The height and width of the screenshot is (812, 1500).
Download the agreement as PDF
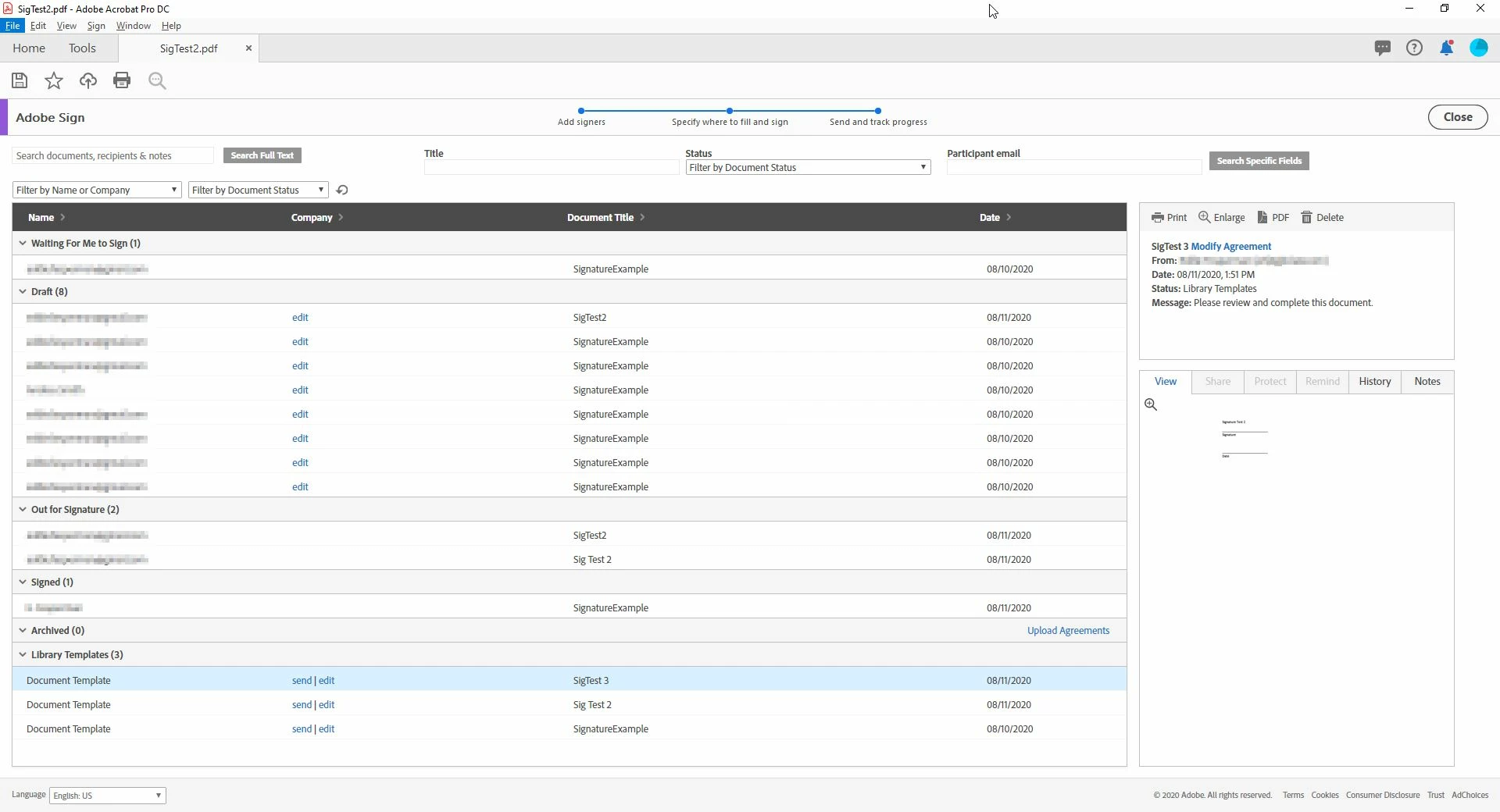click(x=1273, y=218)
